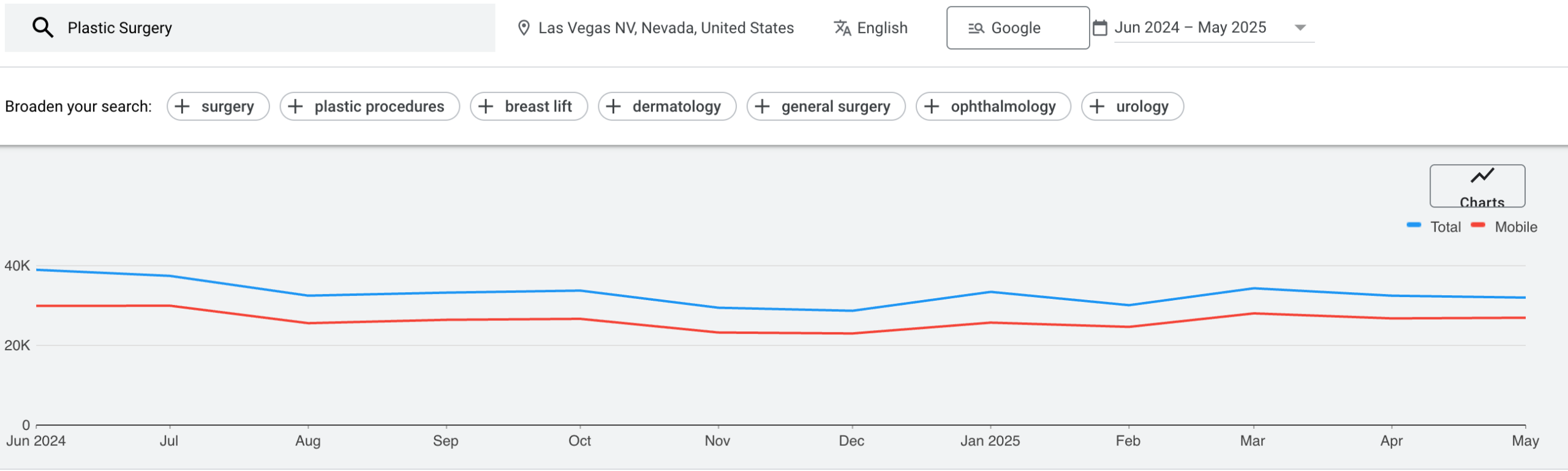The image size is (1568, 471).
Task: Click the Charts line graph icon
Action: [x=1482, y=176]
